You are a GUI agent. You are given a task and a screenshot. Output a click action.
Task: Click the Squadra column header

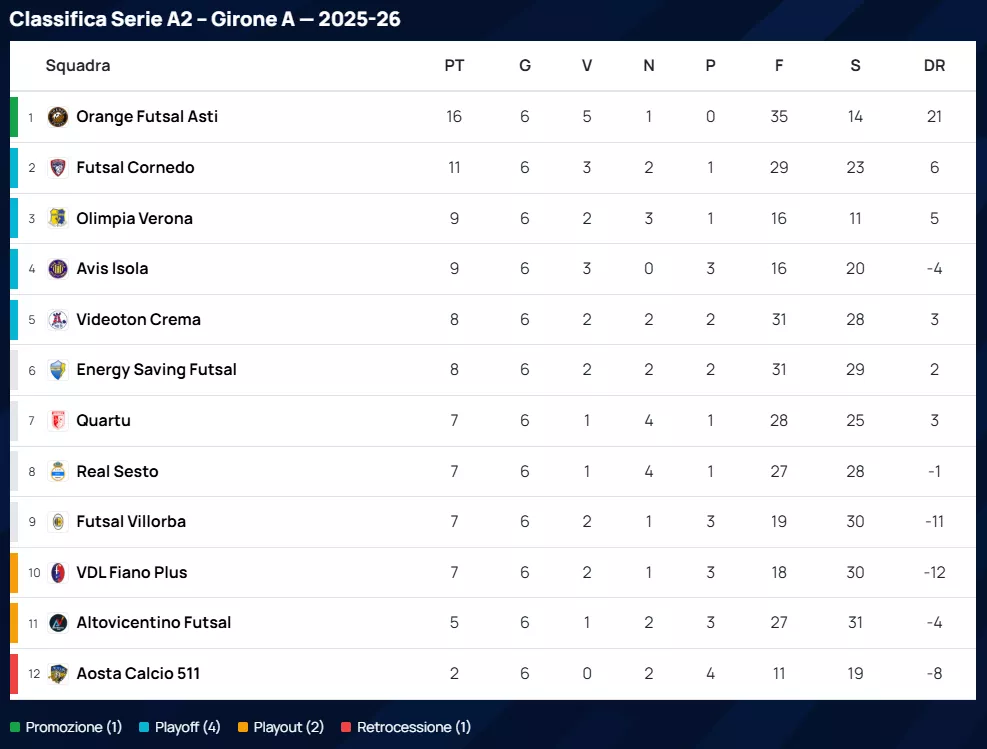78,66
